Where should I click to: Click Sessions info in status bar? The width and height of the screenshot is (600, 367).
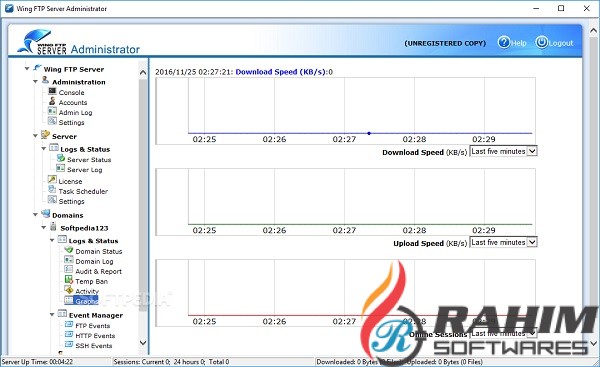(171, 362)
